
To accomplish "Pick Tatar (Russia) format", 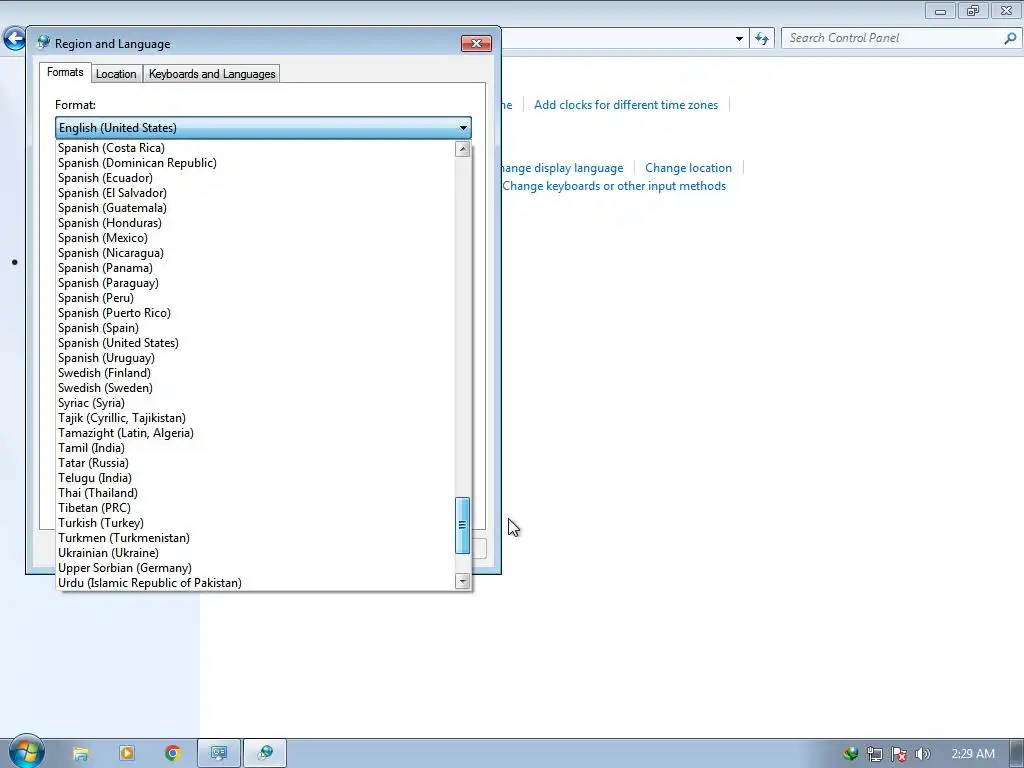I will pos(255,464).
